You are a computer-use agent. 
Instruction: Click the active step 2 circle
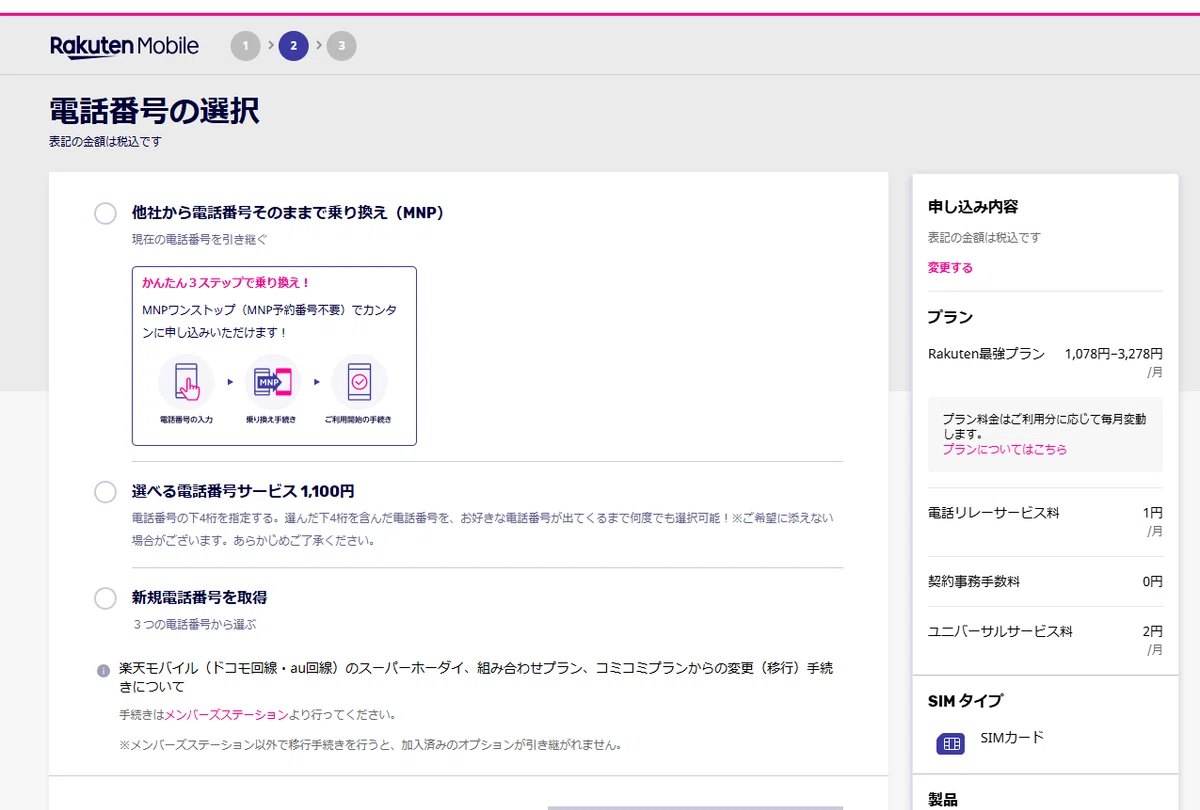coord(293,46)
